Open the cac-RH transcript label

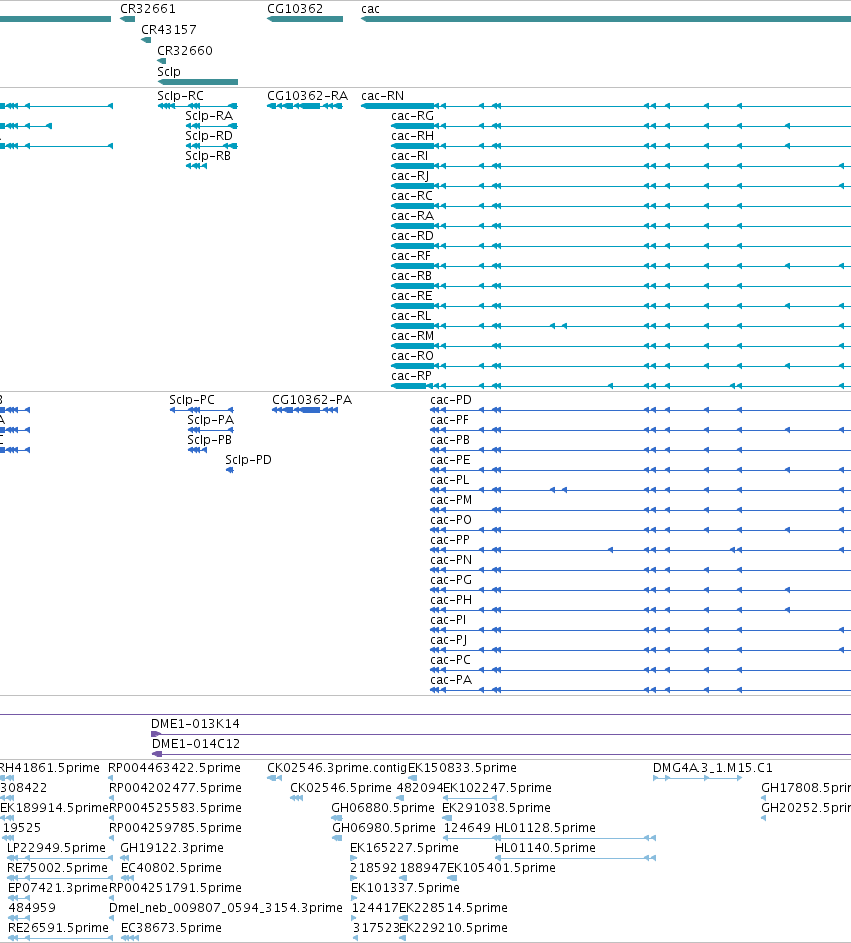pos(413,136)
